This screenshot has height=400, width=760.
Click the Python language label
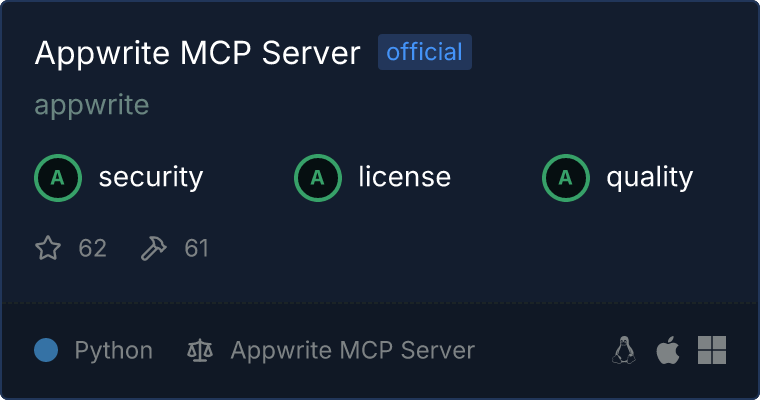(113, 351)
